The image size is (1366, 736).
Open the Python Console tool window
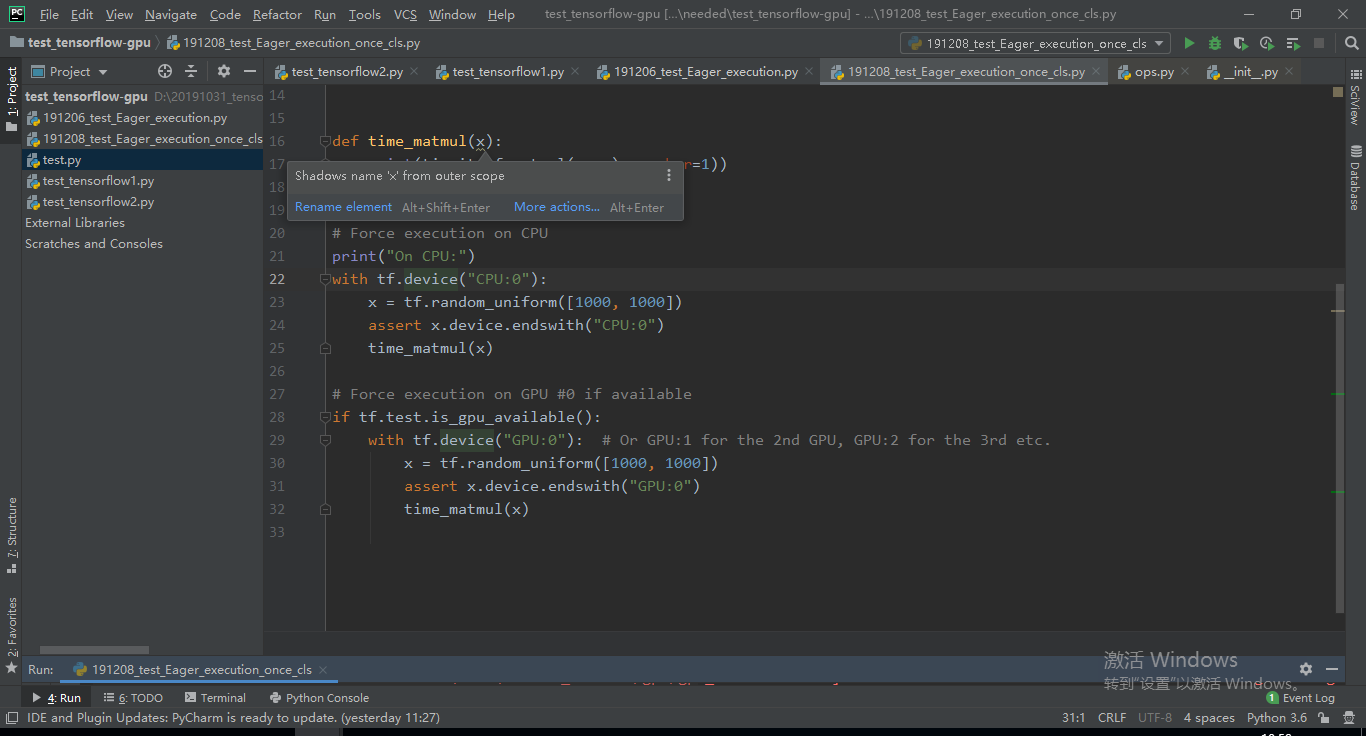pos(319,697)
